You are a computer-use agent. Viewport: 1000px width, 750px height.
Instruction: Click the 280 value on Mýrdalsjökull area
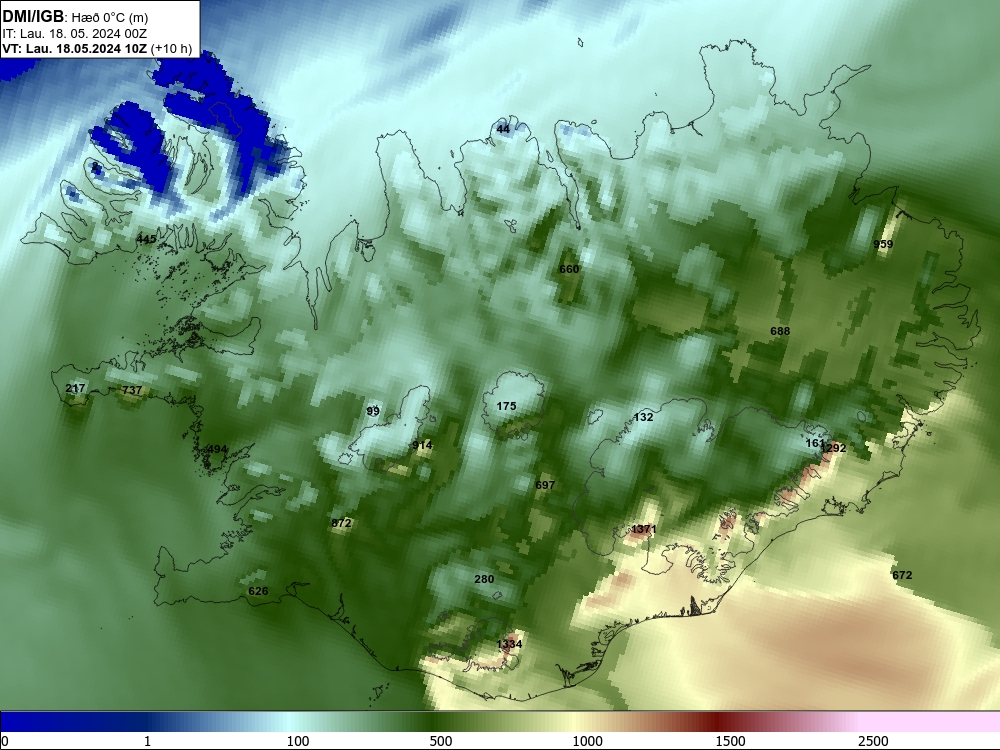coord(484,579)
